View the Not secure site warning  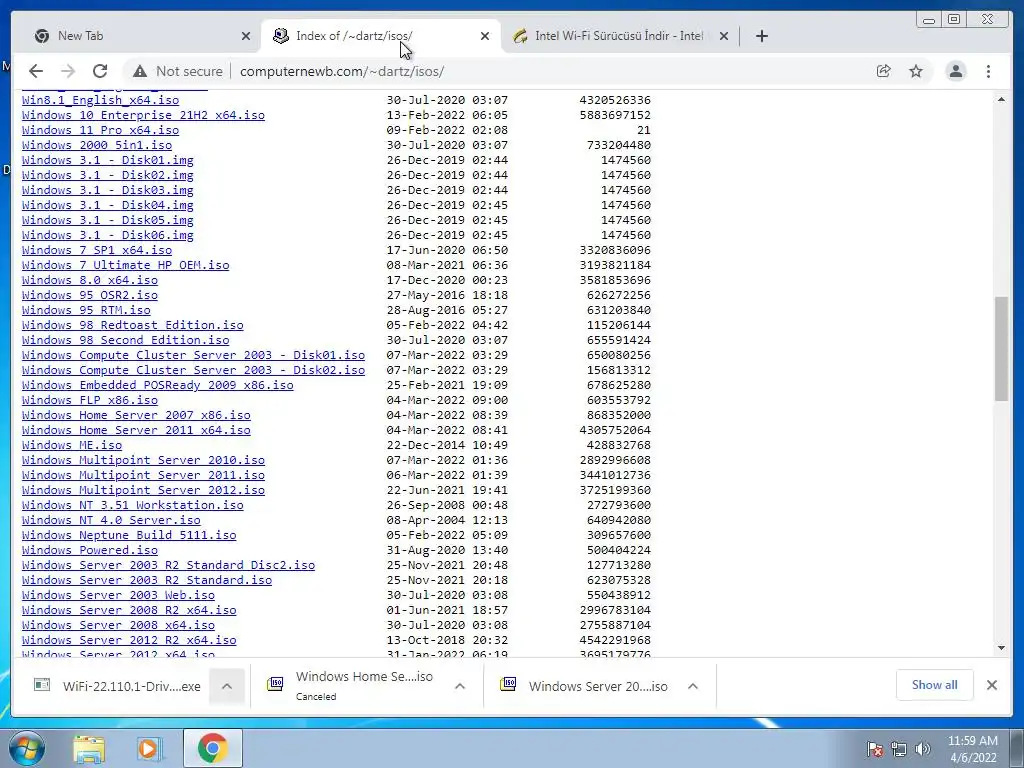(178, 71)
